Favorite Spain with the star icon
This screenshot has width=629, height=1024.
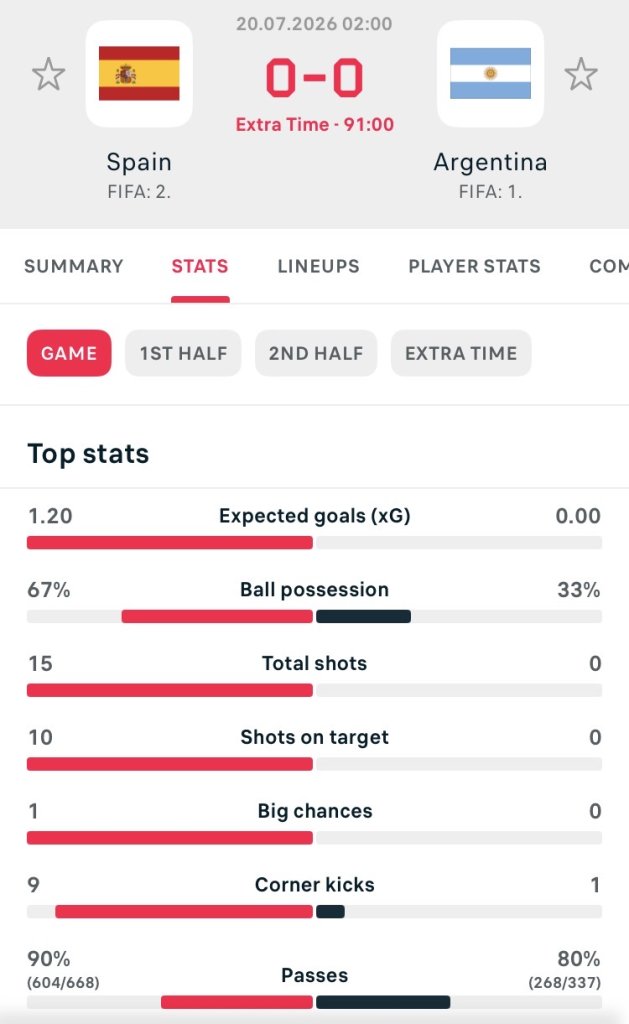point(49,74)
